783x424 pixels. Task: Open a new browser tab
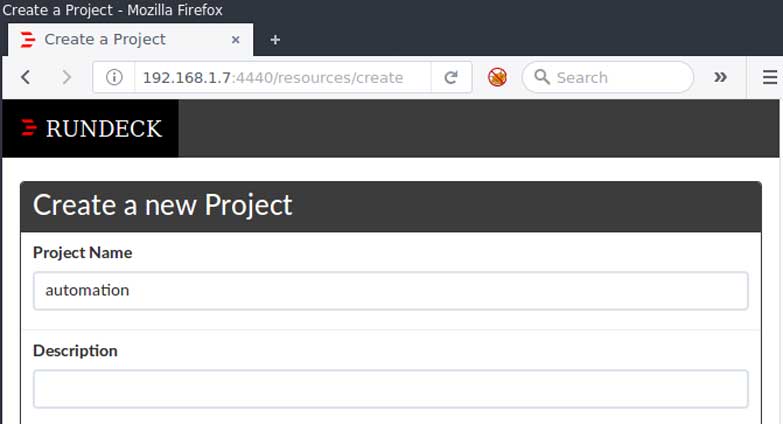pyautogui.click(x=275, y=40)
